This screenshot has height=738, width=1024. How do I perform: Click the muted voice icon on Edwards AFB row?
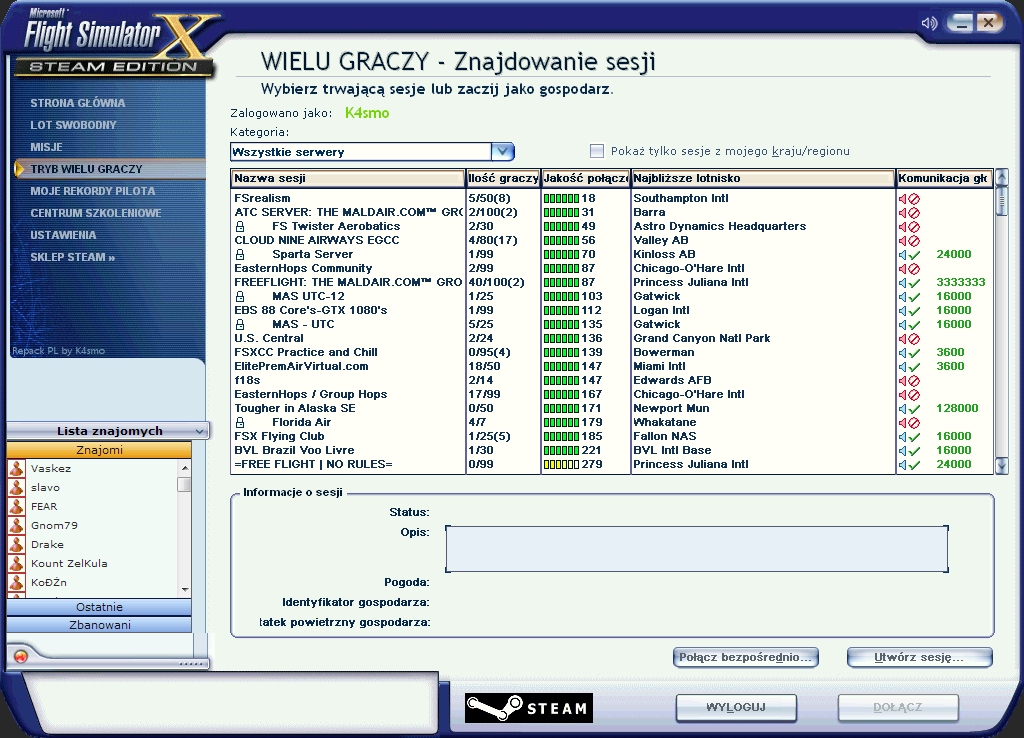[909, 381]
